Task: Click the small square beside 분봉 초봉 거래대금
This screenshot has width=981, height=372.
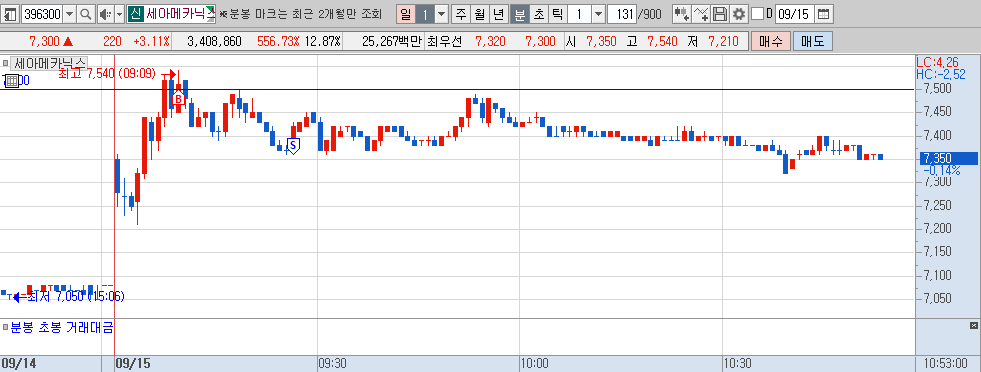Action: coord(6,326)
